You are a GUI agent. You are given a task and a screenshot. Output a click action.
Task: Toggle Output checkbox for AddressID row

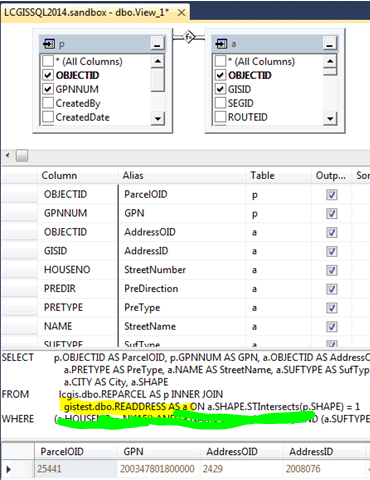(x=332, y=251)
